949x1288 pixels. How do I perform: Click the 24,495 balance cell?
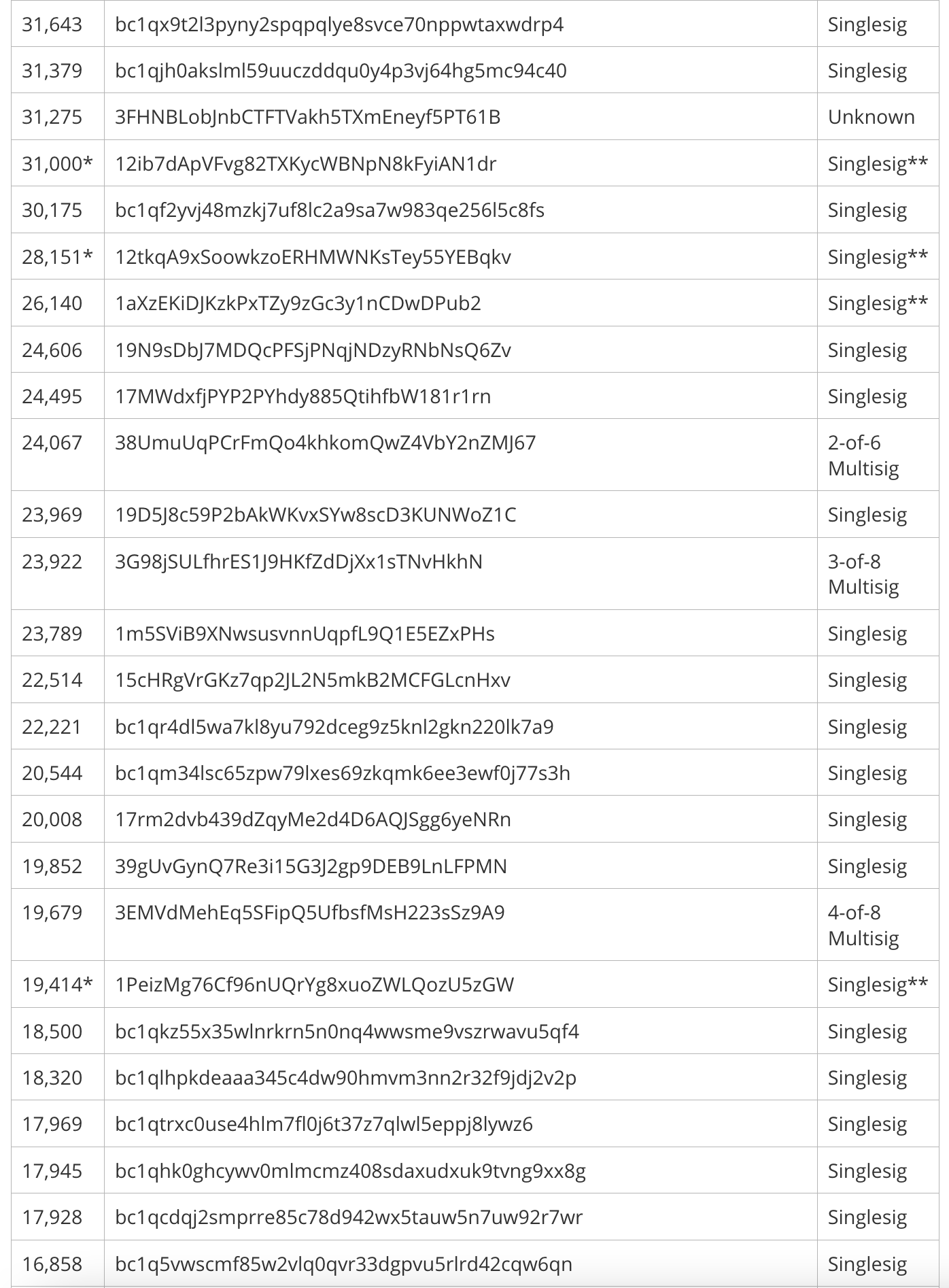[52, 396]
